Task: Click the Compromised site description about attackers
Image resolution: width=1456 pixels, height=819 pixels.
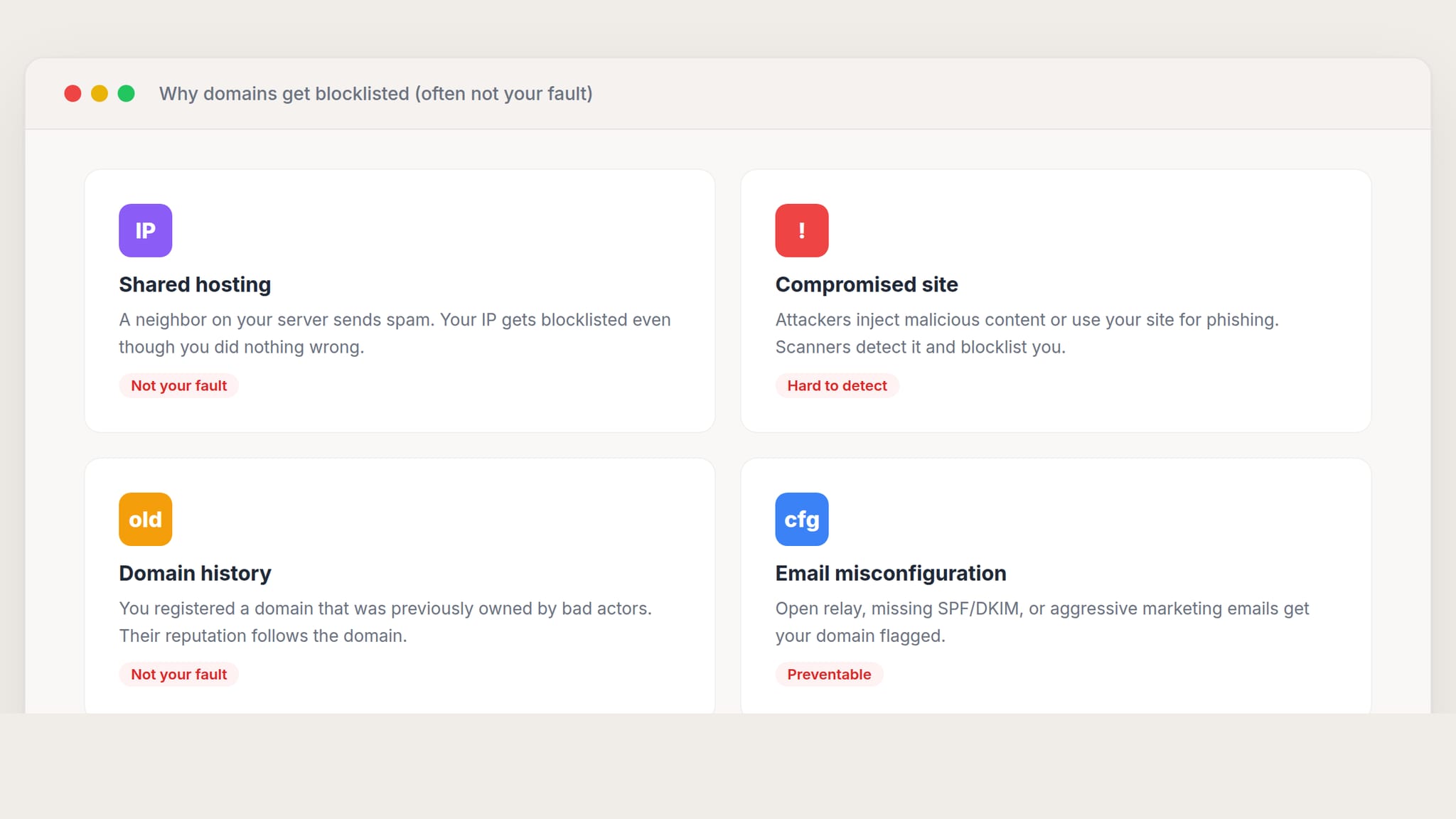Action: (x=1027, y=333)
